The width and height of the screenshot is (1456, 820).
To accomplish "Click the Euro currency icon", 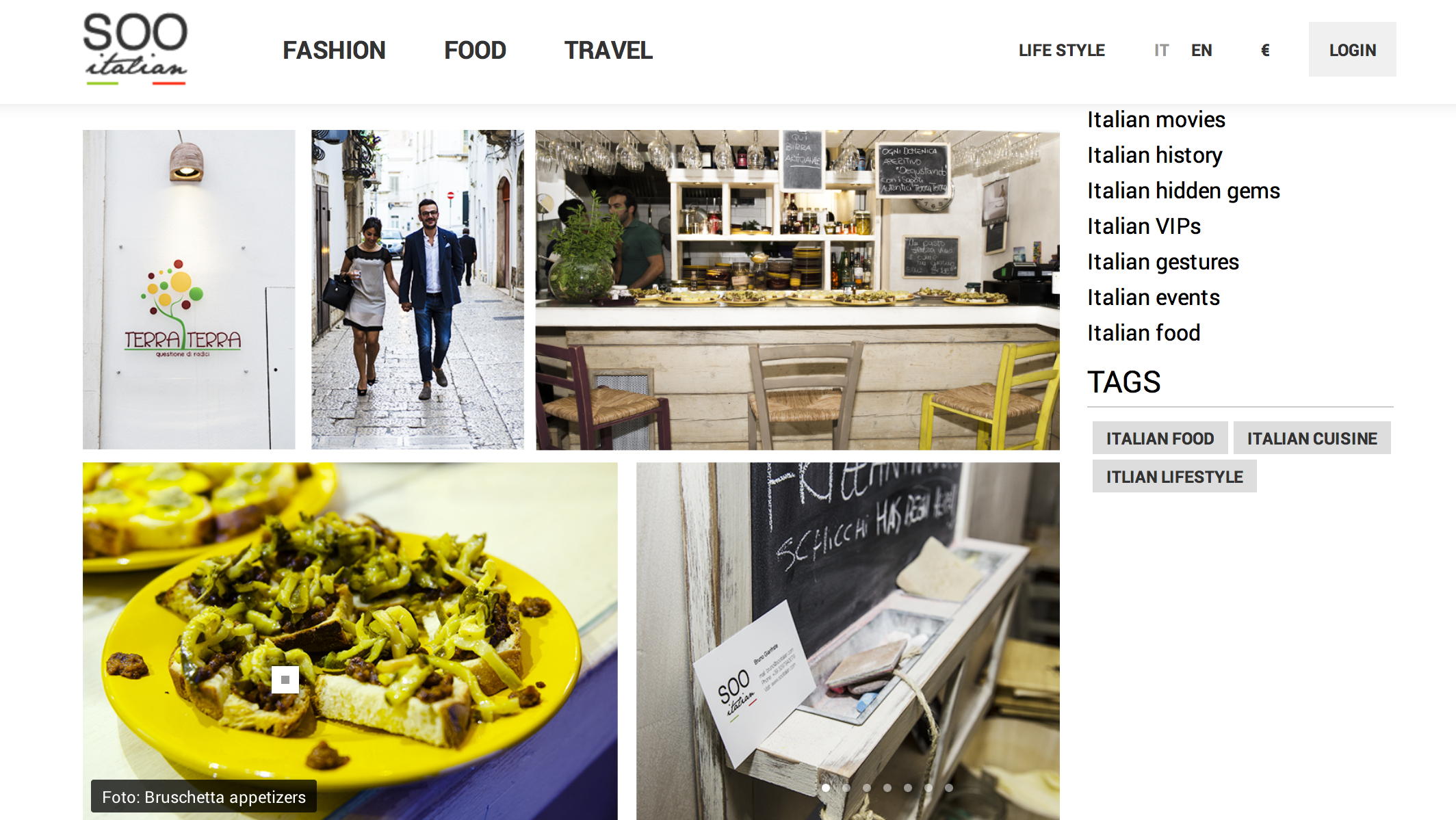I will tap(1266, 50).
